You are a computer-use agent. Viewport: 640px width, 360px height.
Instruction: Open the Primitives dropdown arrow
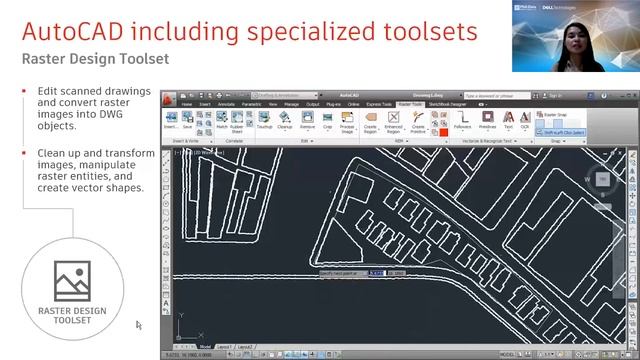click(x=487, y=131)
